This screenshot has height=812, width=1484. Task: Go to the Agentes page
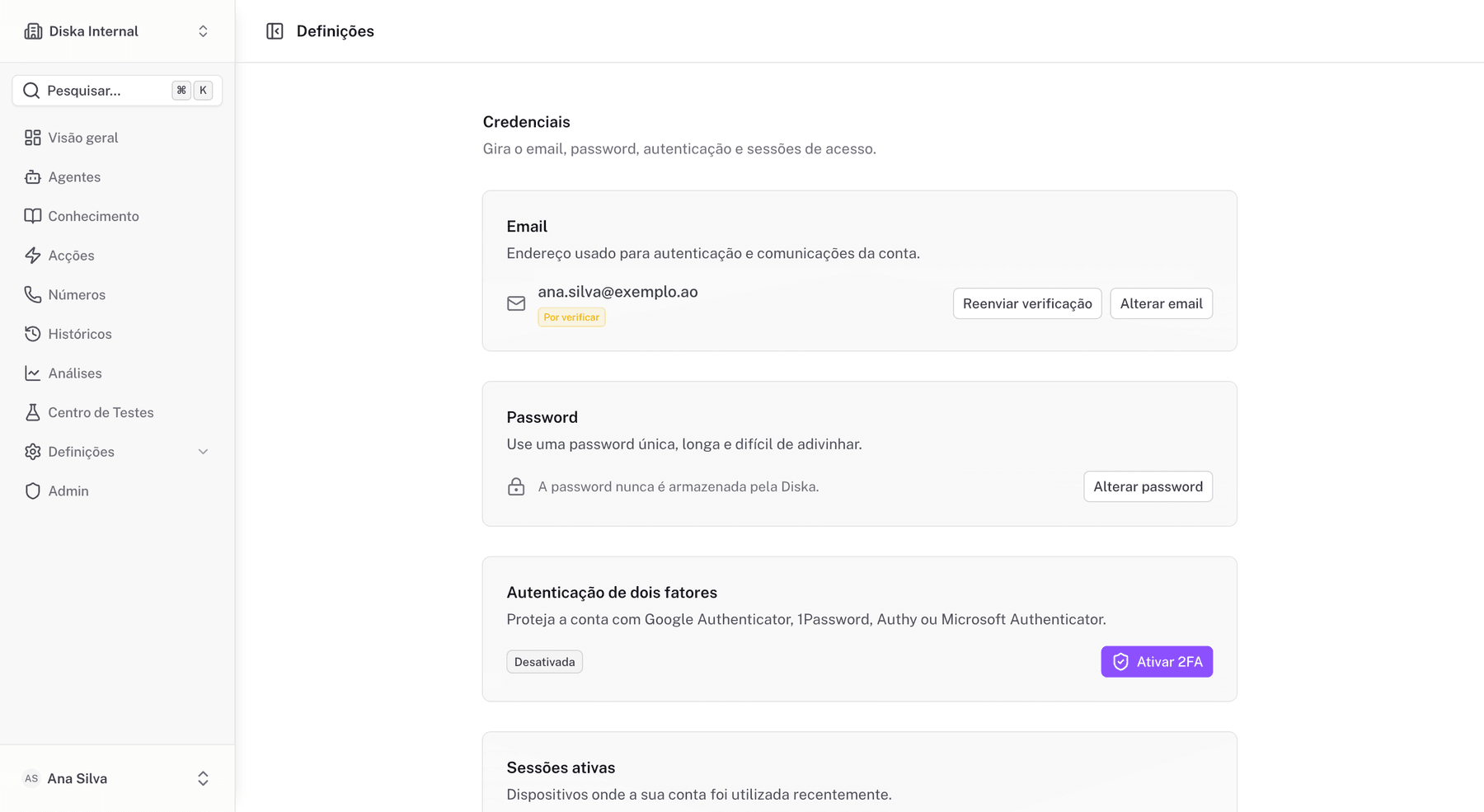(x=74, y=177)
